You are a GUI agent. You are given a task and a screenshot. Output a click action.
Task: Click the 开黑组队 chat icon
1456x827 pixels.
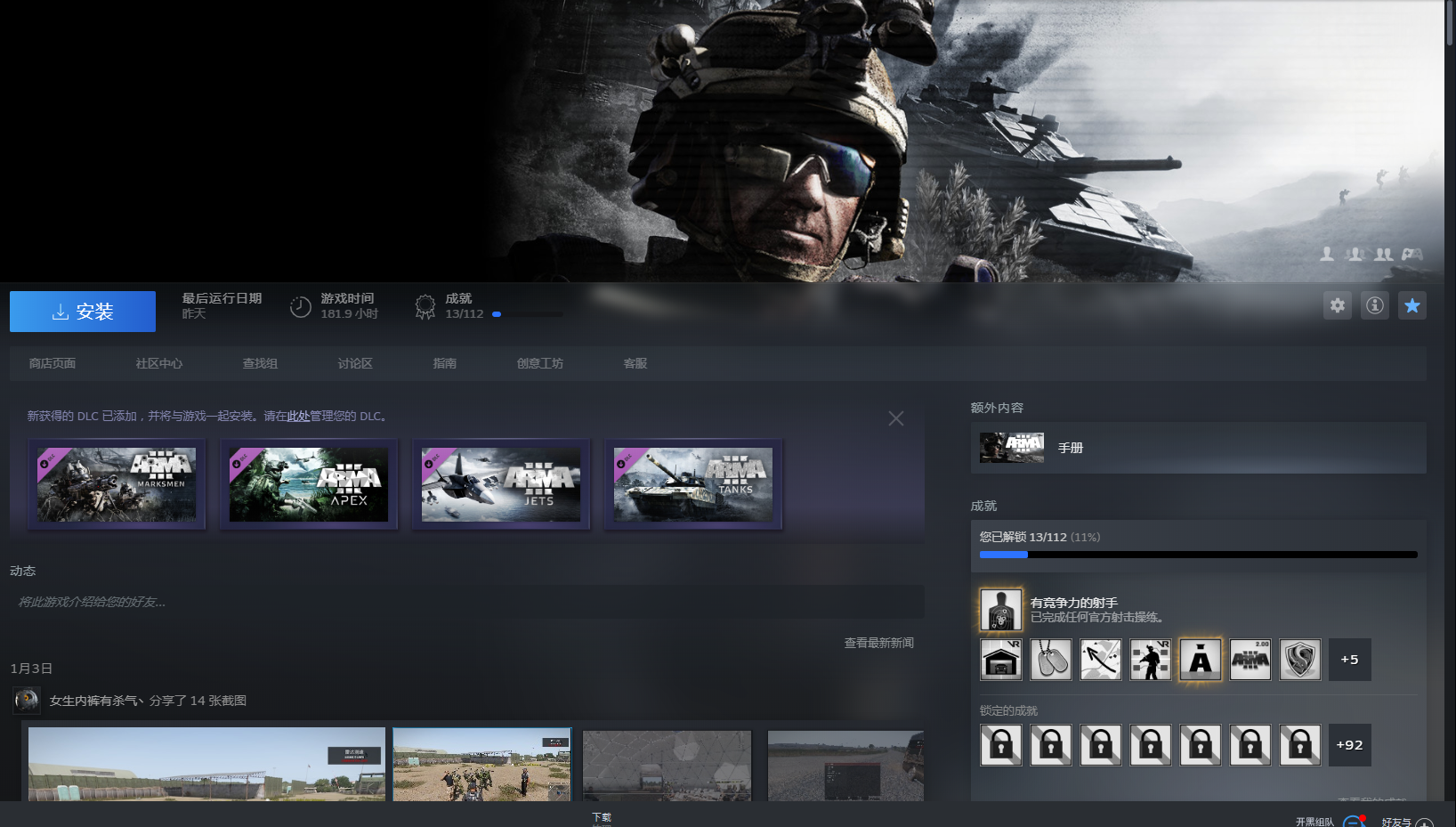tap(1354, 822)
